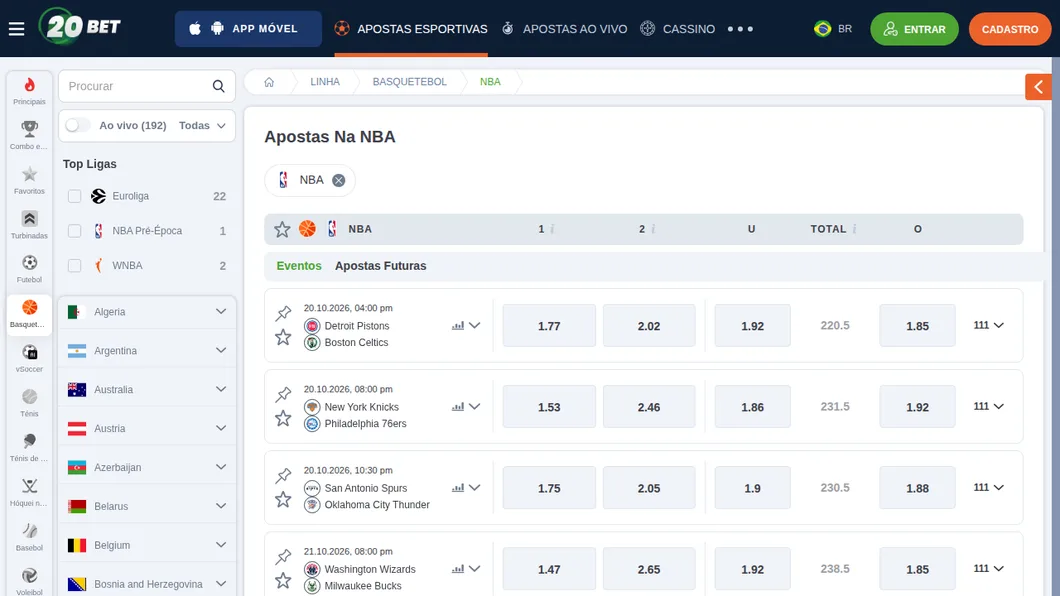Go to Basquetebol breadcrumb link
The image size is (1060, 596).
tap(410, 82)
